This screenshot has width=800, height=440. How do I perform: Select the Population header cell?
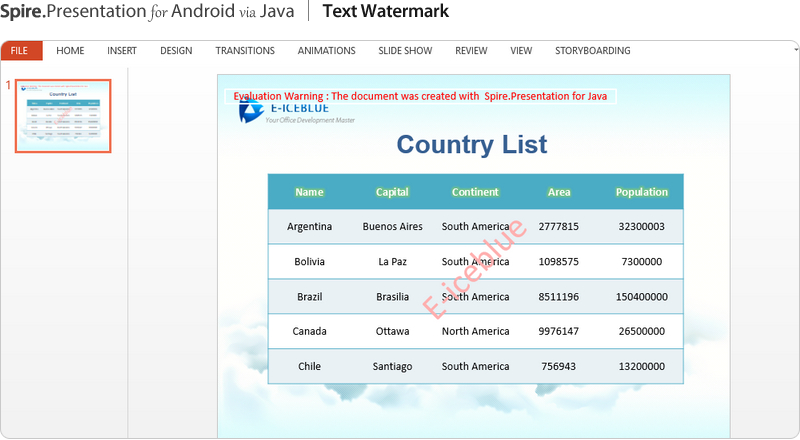pos(641,192)
